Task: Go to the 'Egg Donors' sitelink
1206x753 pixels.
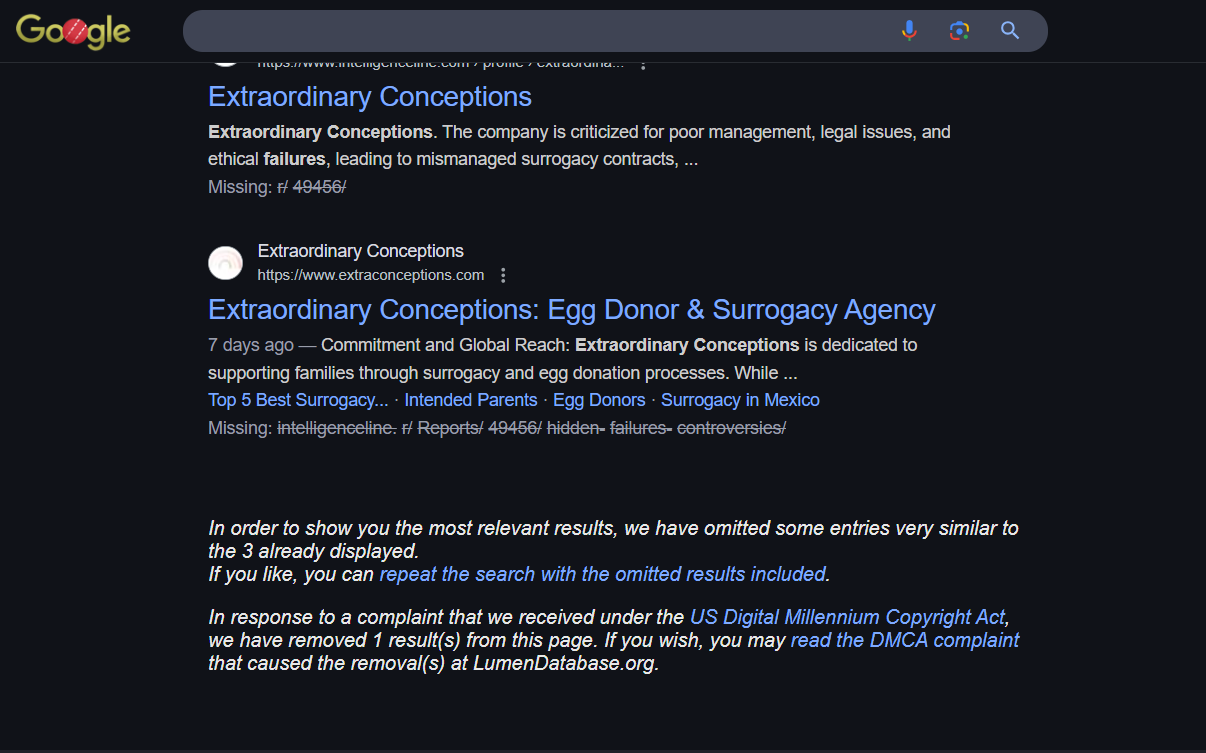Action: pos(599,400)
